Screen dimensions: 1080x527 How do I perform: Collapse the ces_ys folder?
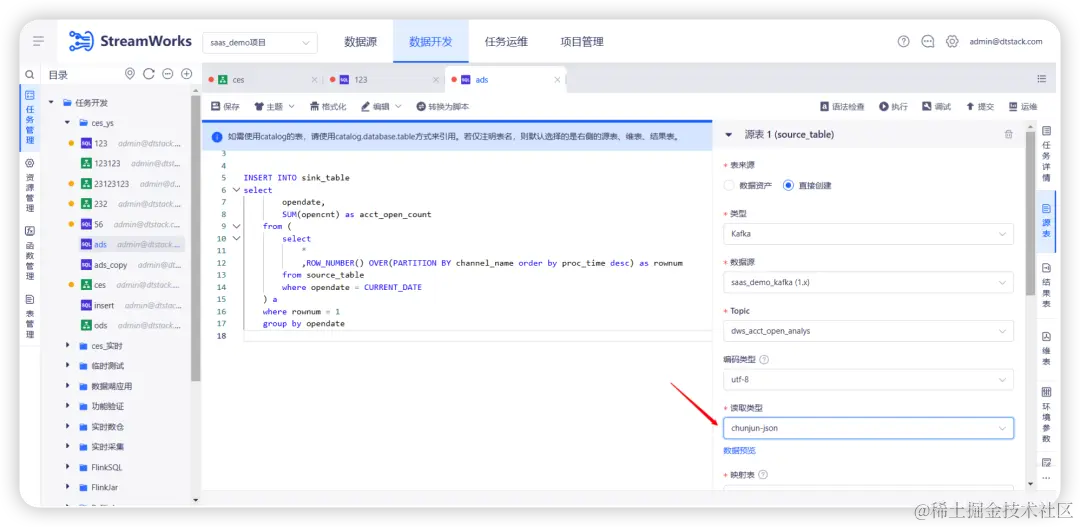68,123
